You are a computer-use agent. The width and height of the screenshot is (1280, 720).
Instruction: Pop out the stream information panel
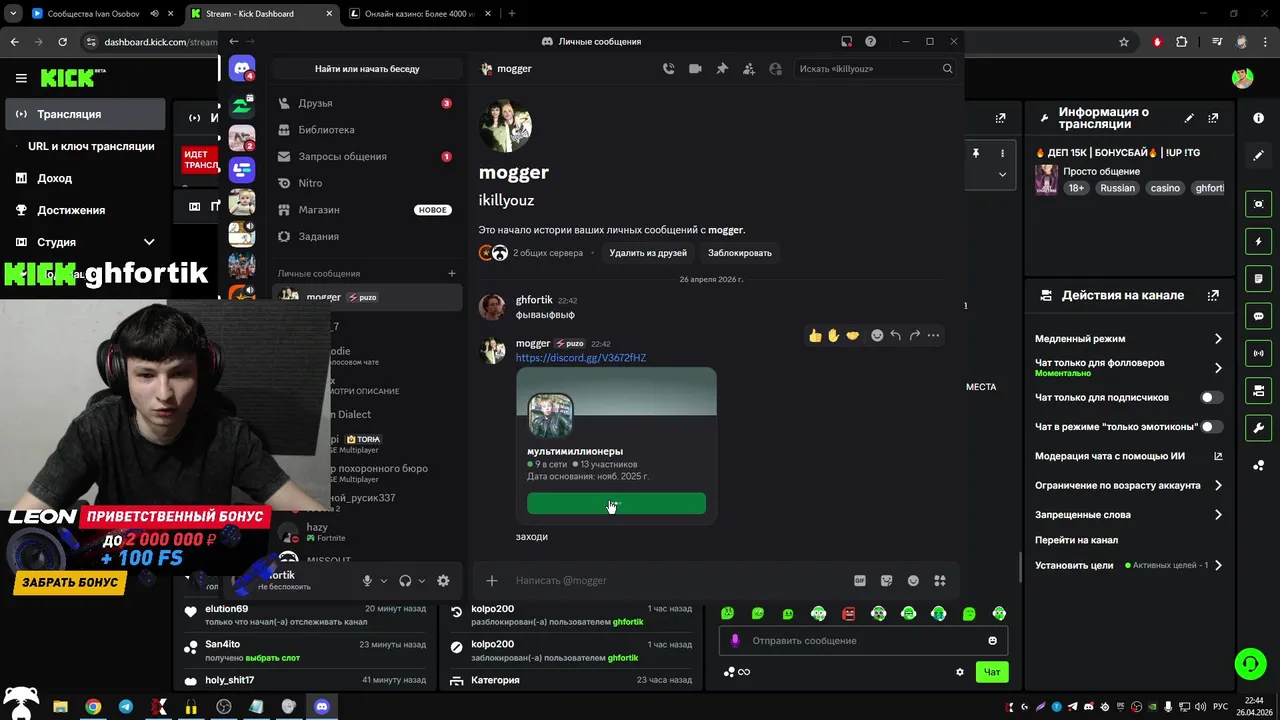(x=1214, y=118)
